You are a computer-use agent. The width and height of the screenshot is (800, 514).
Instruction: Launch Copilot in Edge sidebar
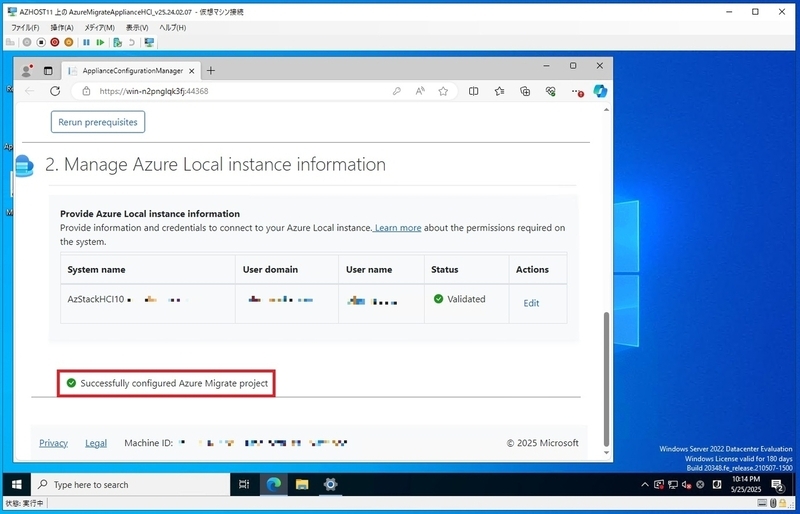(x=600, y=91)
